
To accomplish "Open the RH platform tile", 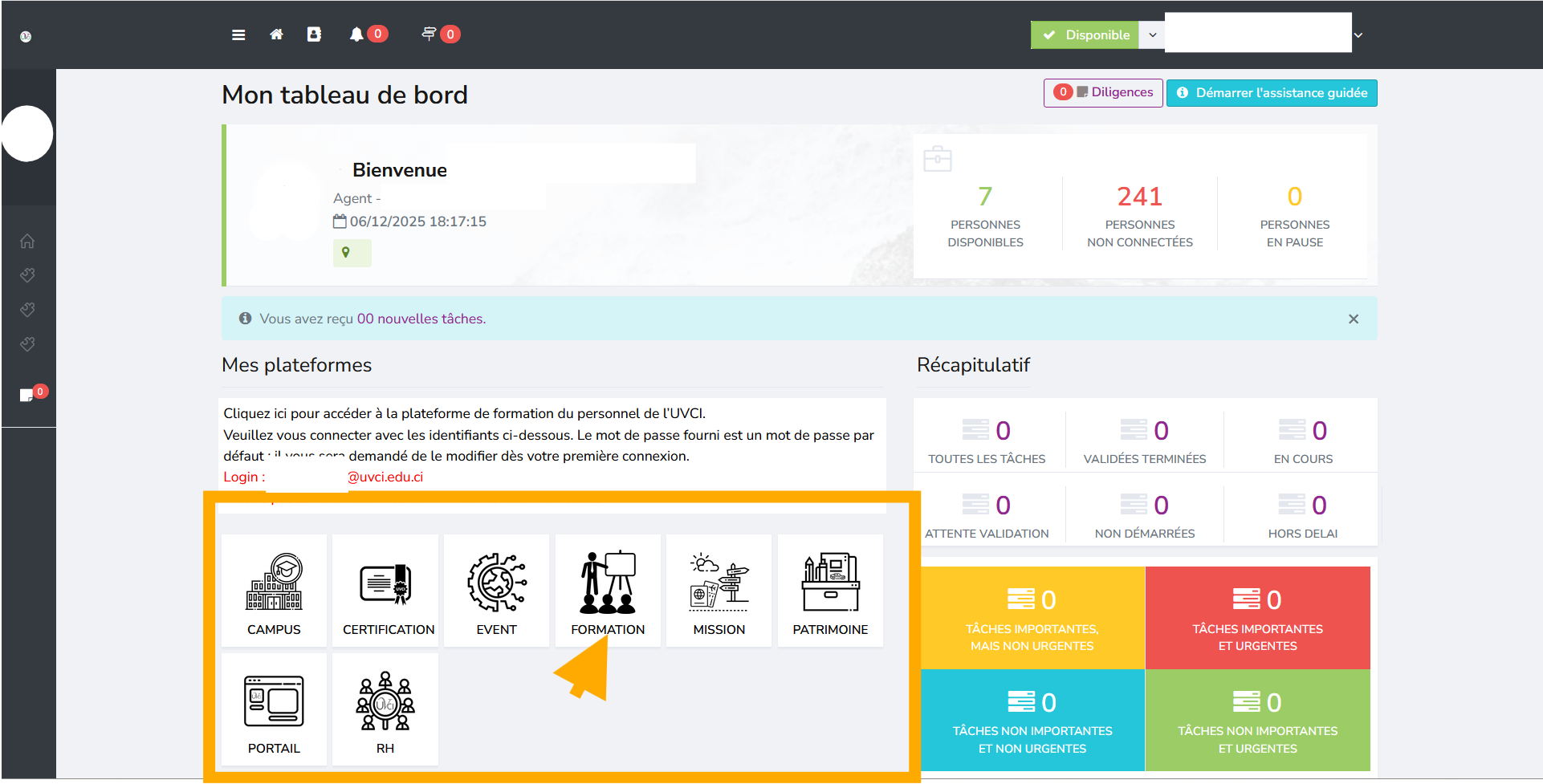I will coord(385,709).
